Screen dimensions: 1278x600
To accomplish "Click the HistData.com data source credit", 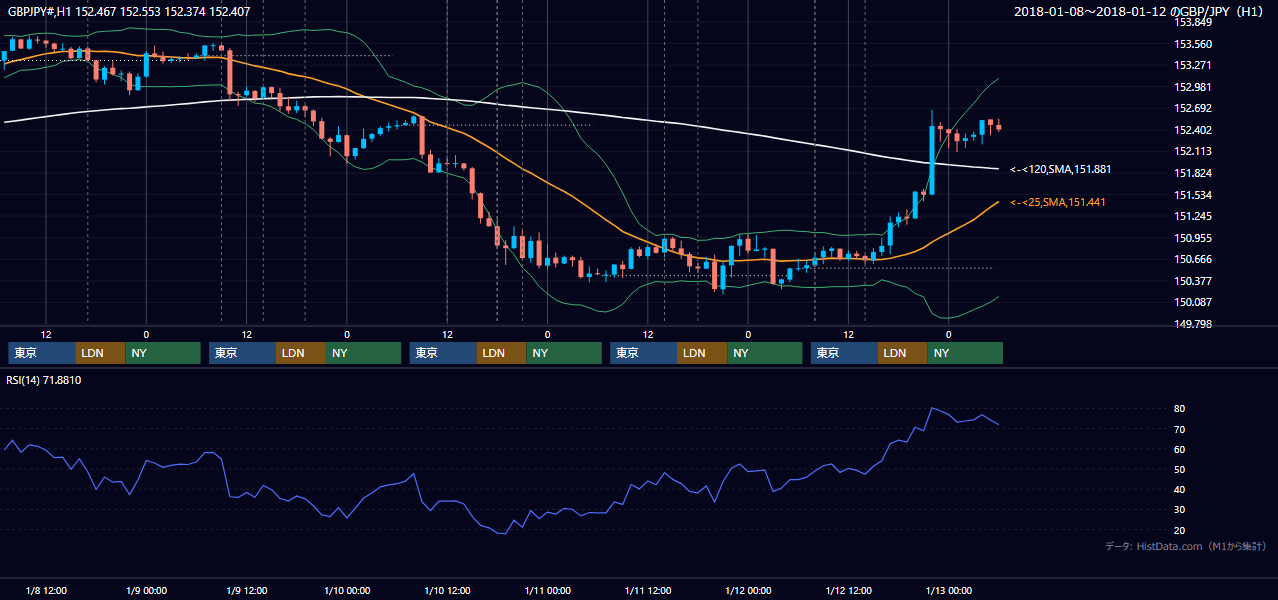I will 1187,546.
